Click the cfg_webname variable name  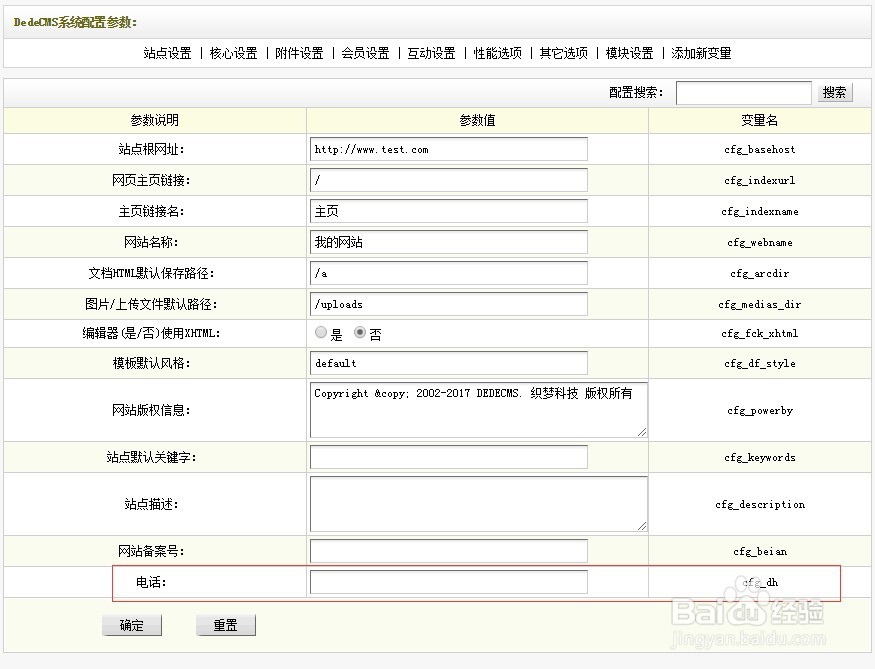coord(759,242)
